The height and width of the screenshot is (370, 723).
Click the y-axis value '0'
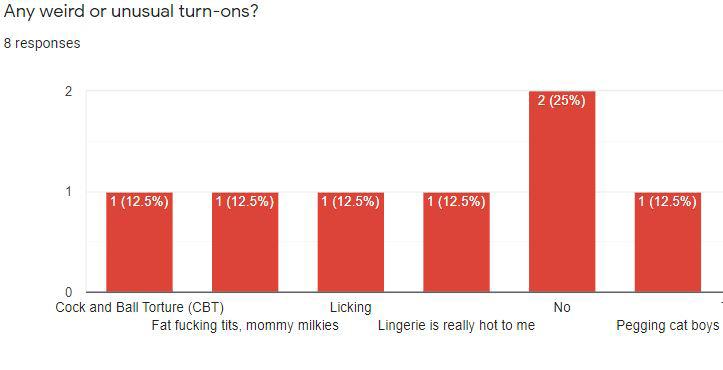[x=69, y=292]
